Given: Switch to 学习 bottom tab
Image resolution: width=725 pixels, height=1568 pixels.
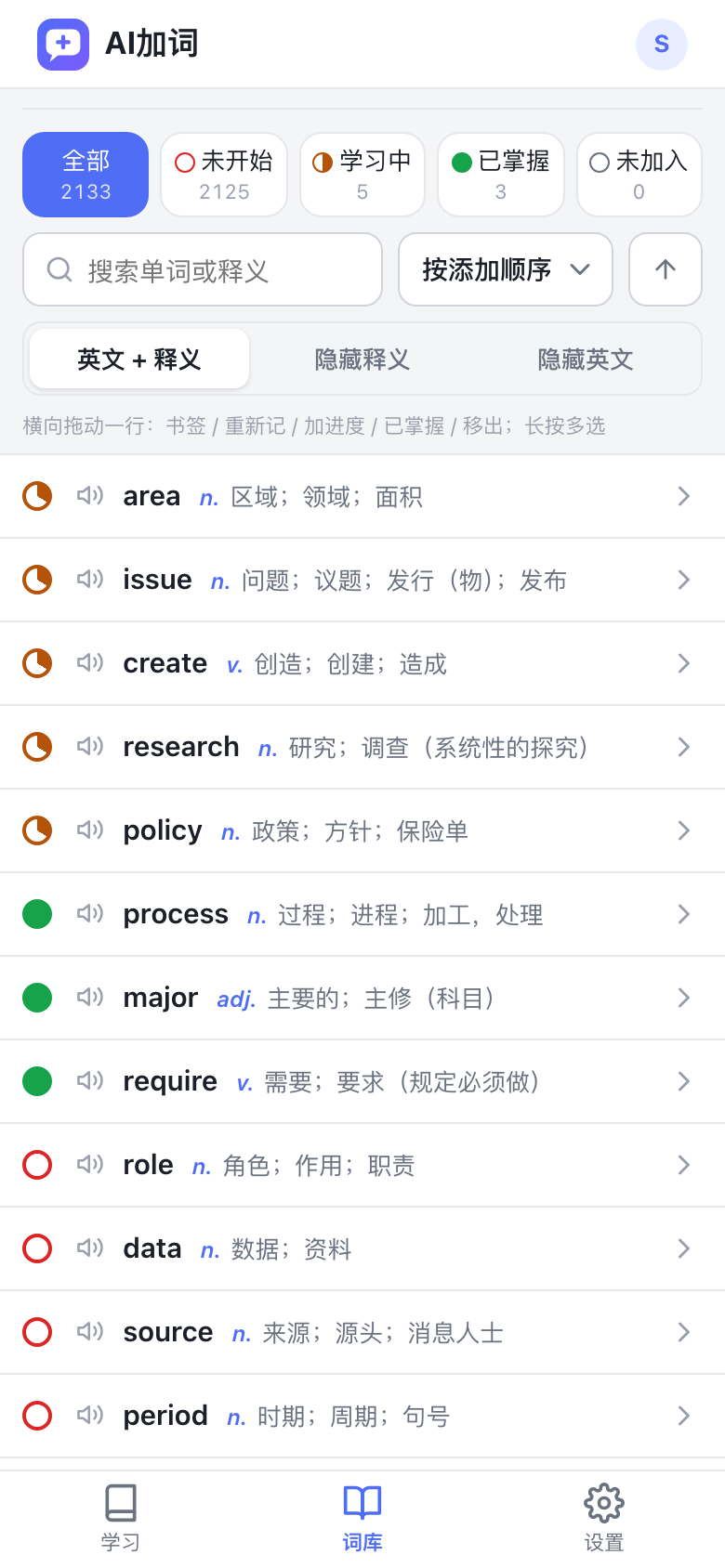Looking at the screenshot, I should (121, 1519).
